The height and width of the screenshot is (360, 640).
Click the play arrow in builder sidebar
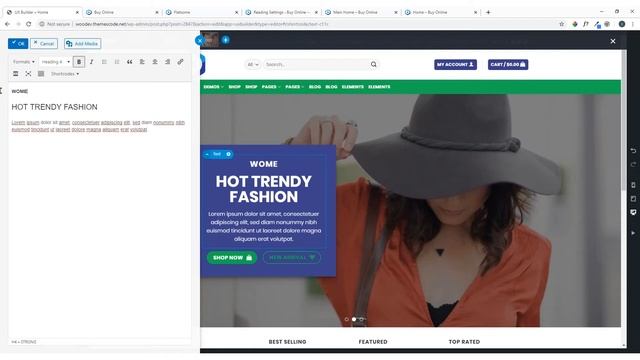pyautogui.click(x=633, y=233)
